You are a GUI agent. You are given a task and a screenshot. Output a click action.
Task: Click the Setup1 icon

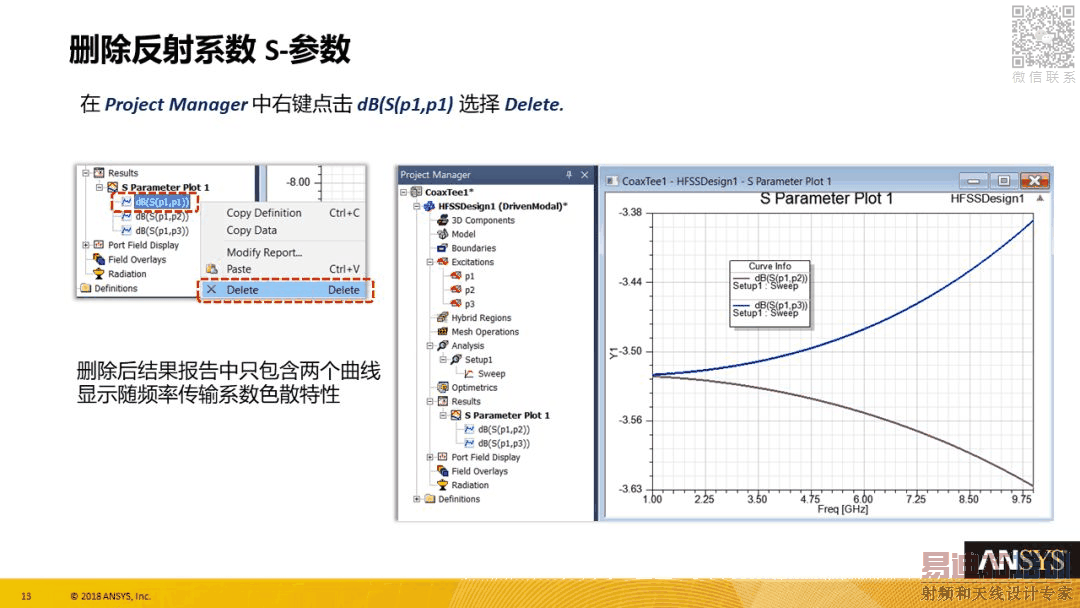(456, 359)
